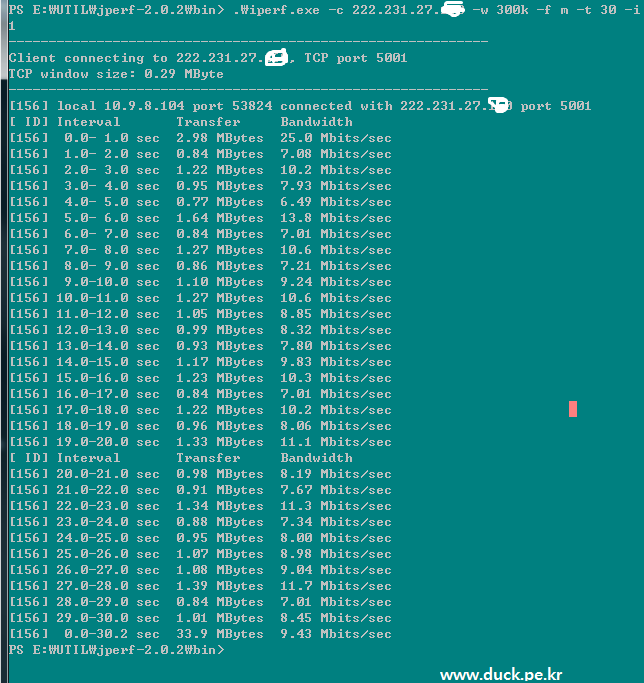
Task: Select the "1.64 MBytes" transfer value
Action: pyautogui.click(x=220, y=218)
